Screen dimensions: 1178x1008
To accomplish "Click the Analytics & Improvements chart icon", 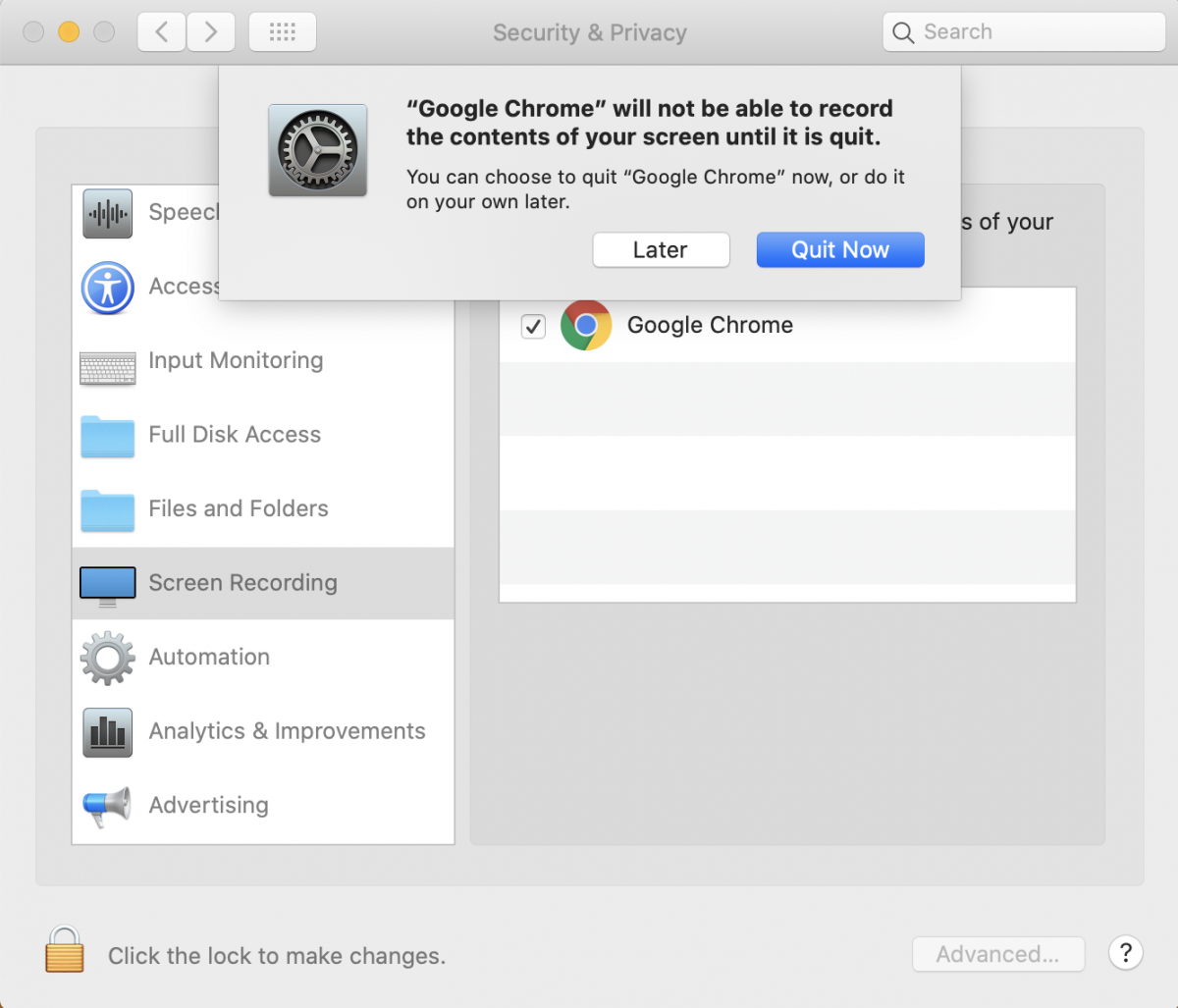I will pyautogui.click(x=108, y=732).
